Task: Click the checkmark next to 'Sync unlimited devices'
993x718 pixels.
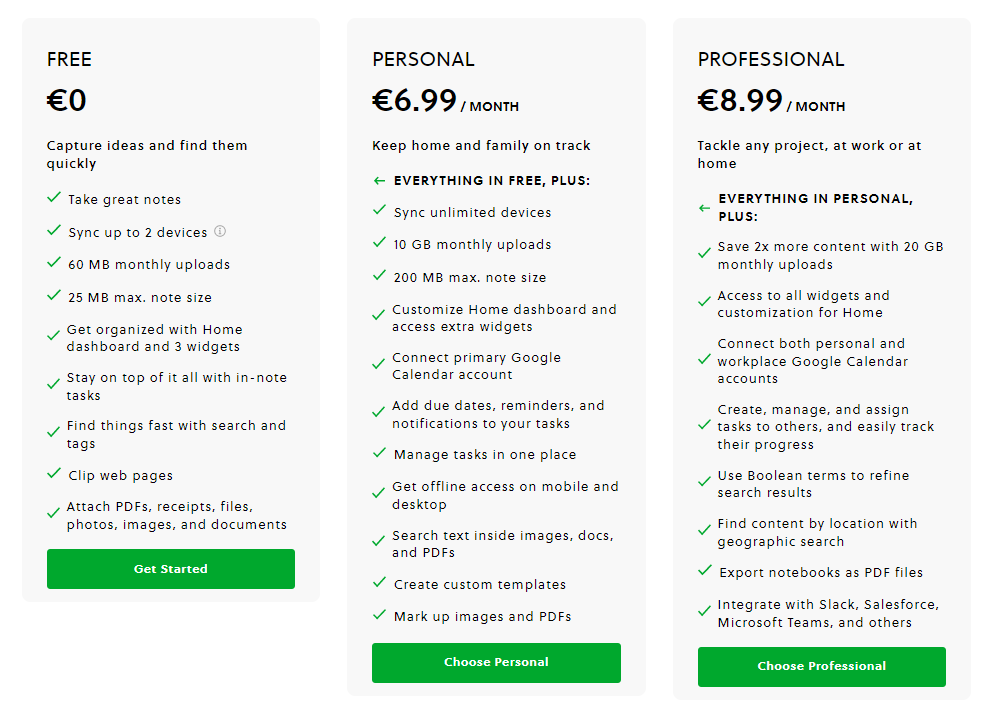Action: (x=379, y=211)
